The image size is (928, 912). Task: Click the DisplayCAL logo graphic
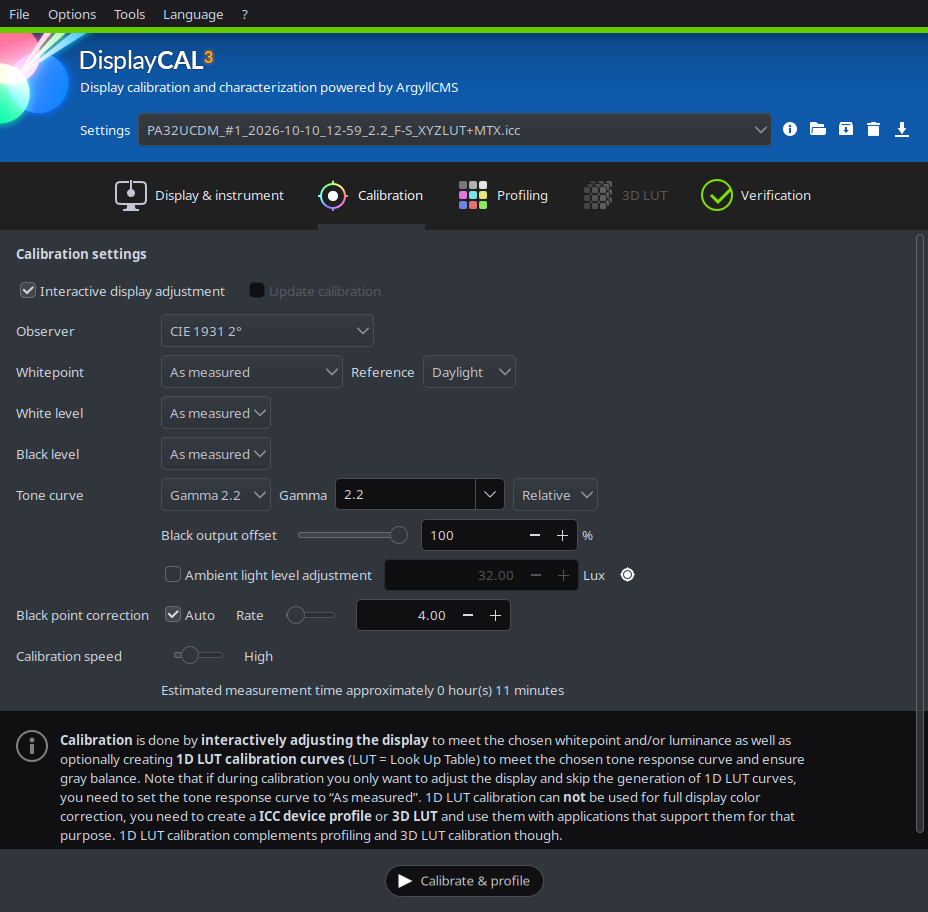tap(36, 77)
